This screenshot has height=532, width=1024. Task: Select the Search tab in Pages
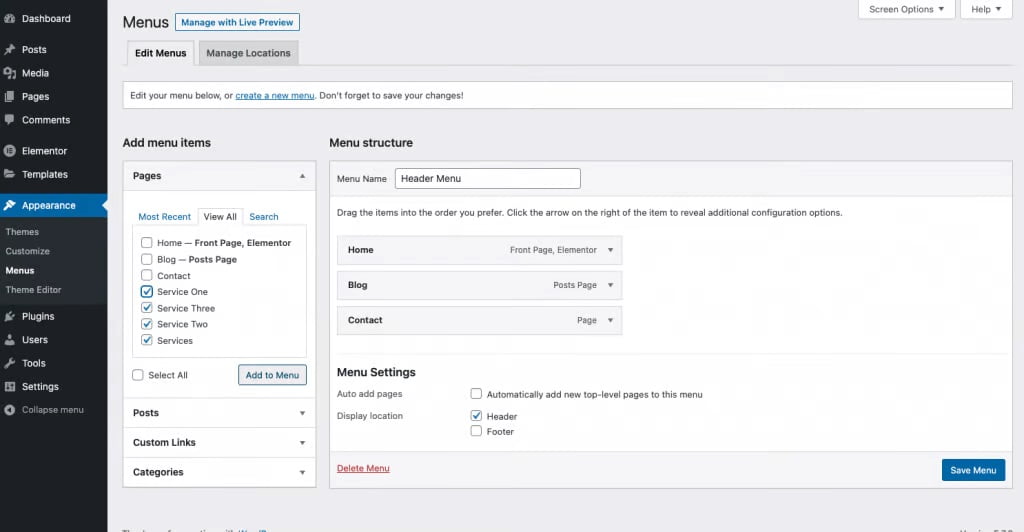264,217
